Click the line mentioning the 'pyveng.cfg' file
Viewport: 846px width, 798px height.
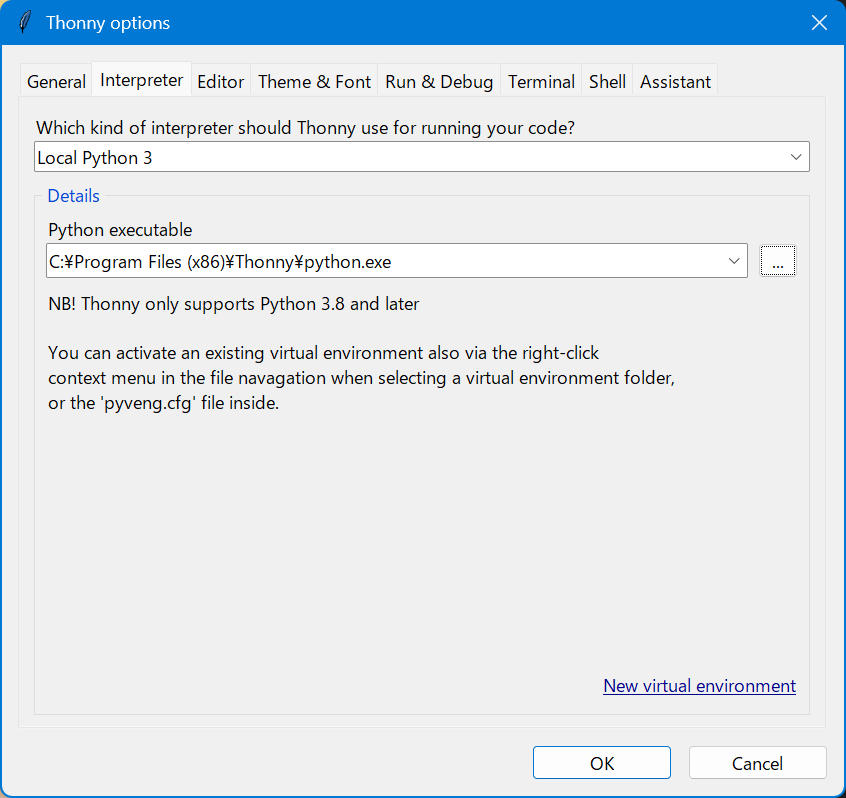[163, 403]
